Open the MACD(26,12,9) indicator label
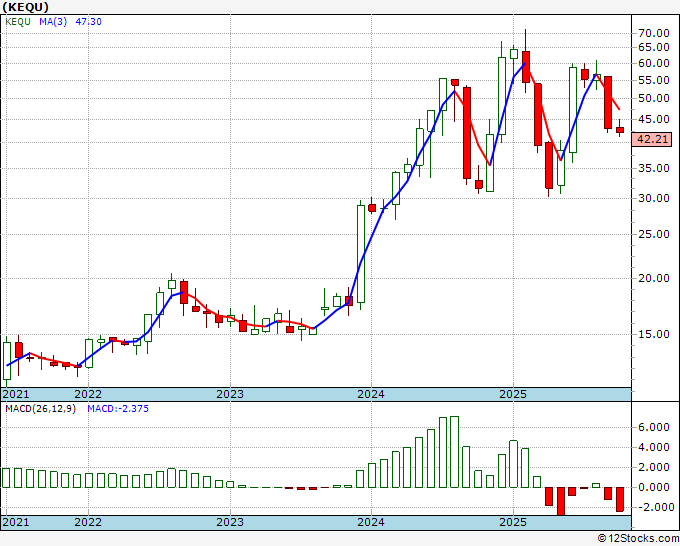Image resolution: width=680 pixels, height=546 pixels. (40, 409)
